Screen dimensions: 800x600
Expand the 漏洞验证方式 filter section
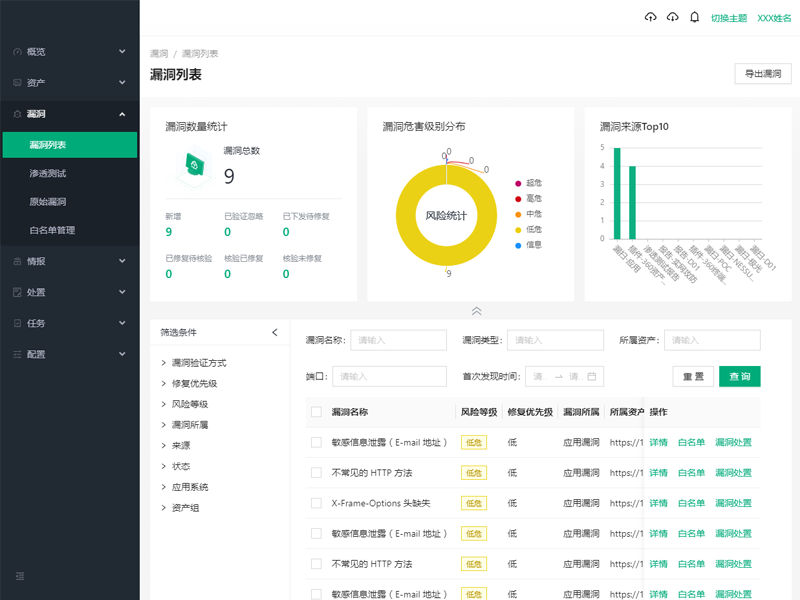(199, 363)
